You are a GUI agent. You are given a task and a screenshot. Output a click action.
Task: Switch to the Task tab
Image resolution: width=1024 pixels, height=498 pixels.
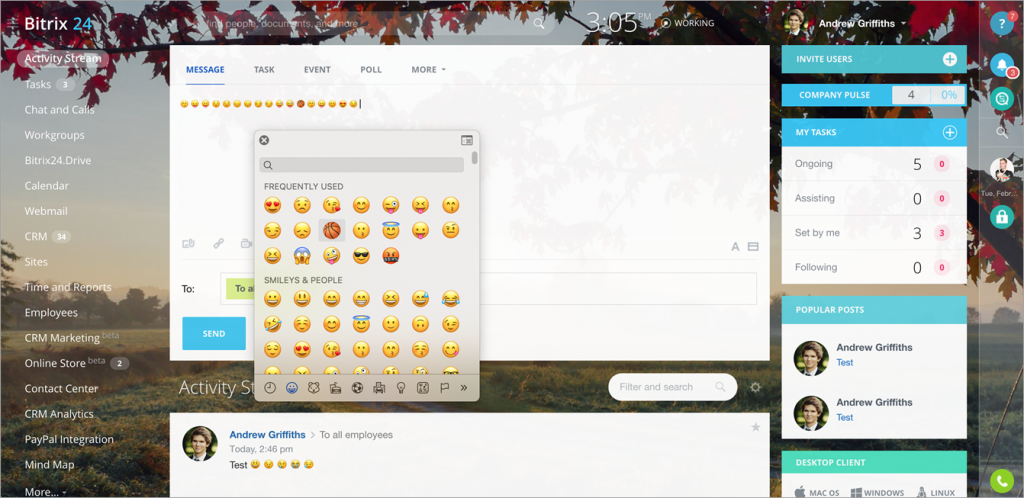pos(264,70)
